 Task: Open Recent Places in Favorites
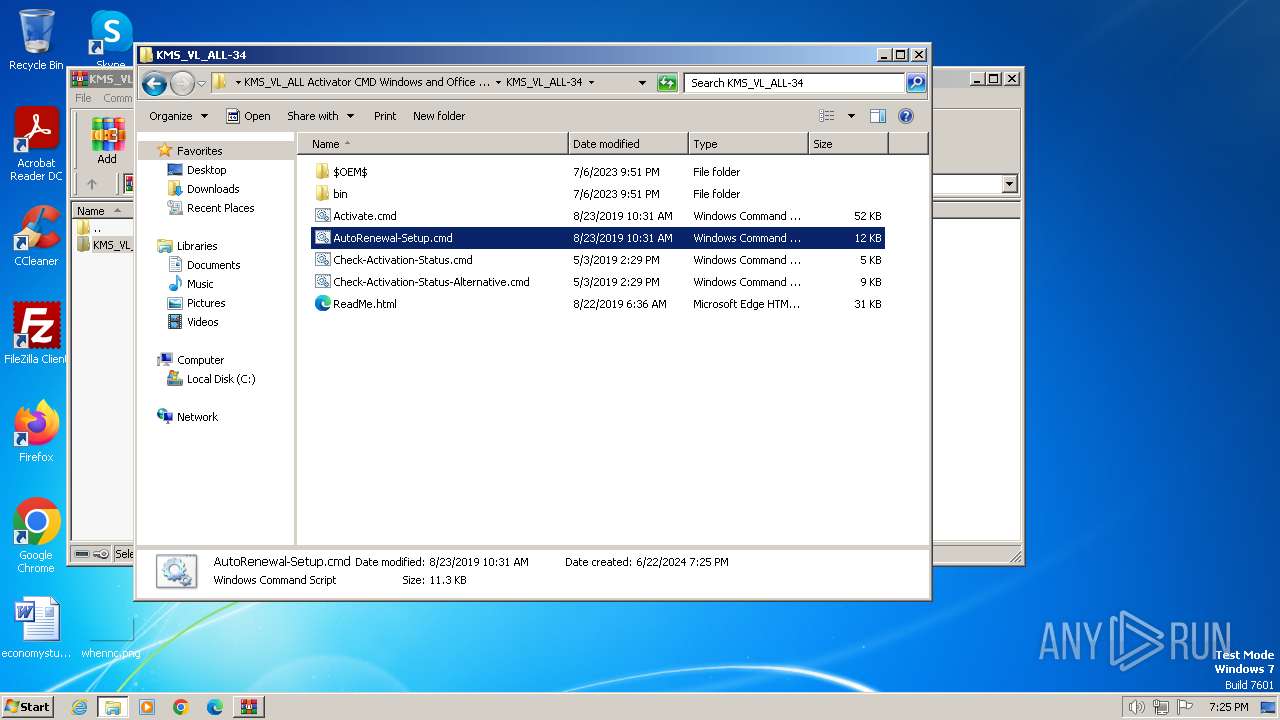pos(220,208)
